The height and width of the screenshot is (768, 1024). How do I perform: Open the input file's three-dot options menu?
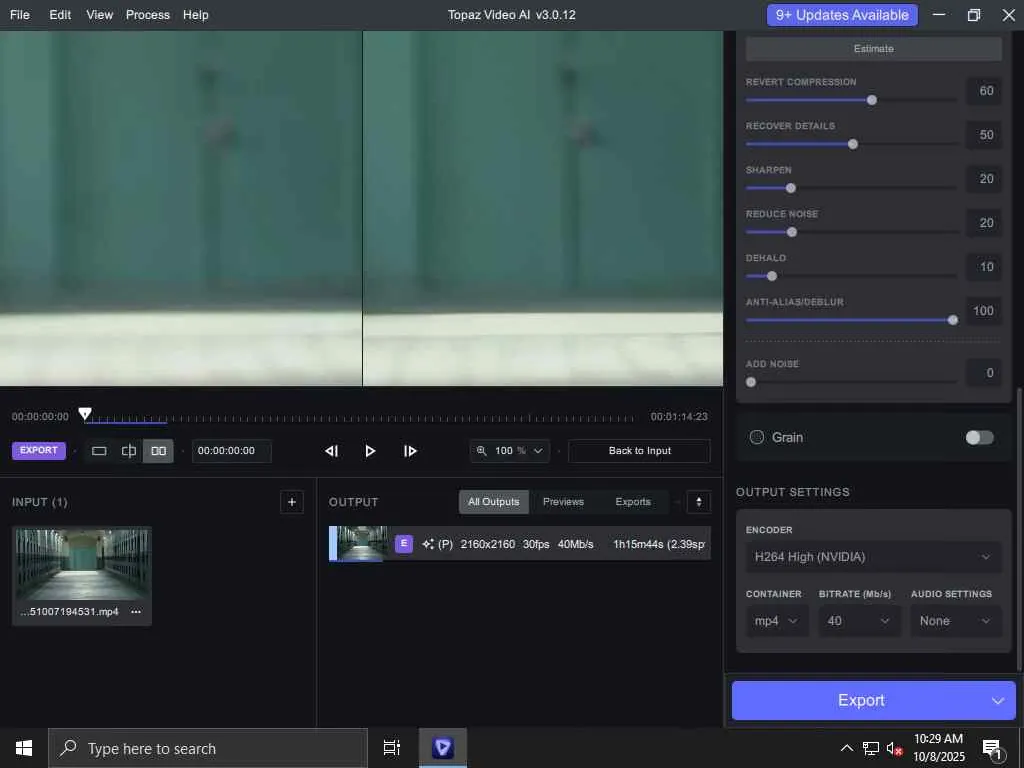(136, 612)
